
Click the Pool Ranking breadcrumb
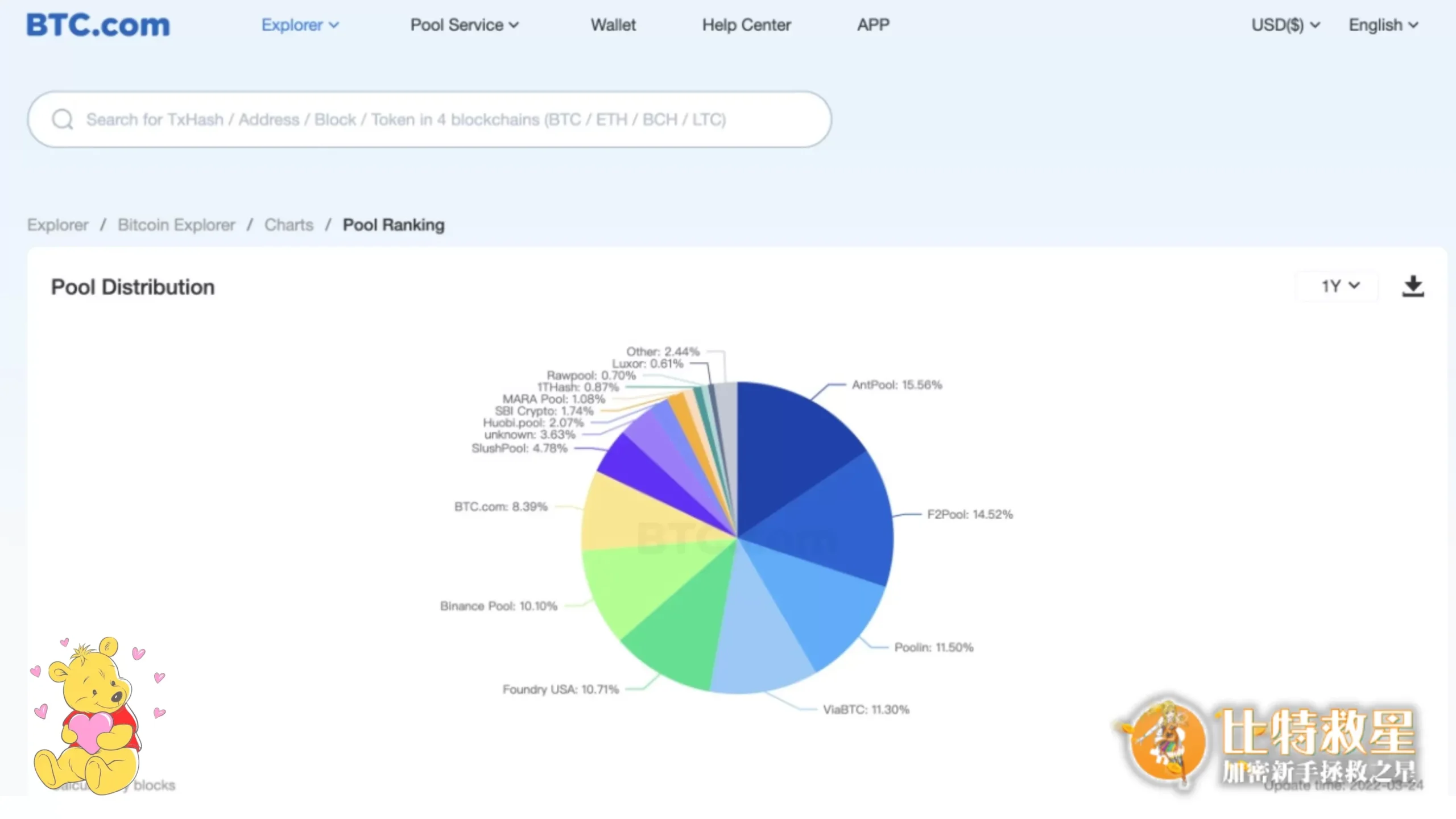pyautogui.click(x=394, y=225)
